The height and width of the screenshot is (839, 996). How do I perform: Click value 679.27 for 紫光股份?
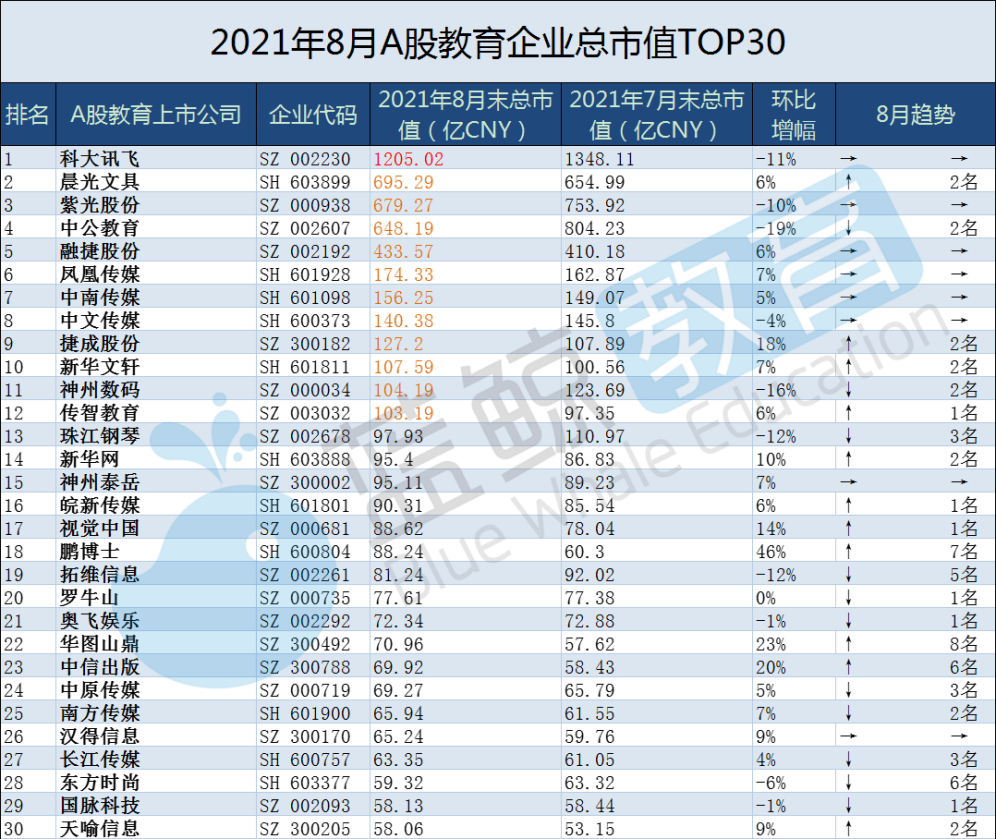click(x=403, y=206)
